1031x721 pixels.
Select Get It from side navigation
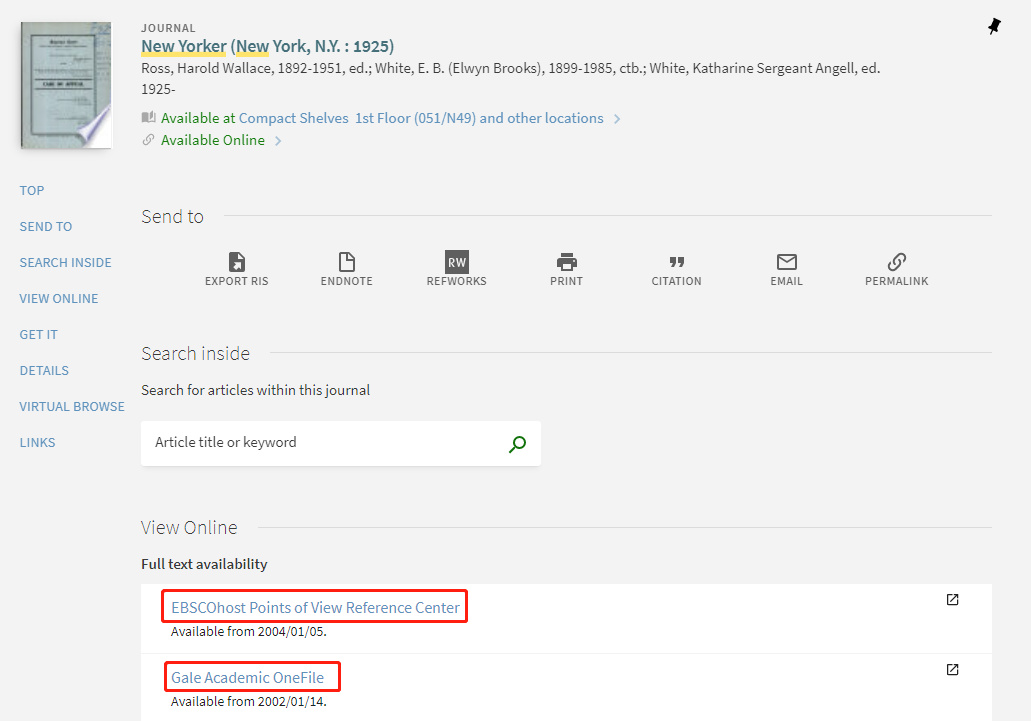pyautogui.click(x=39, y=335)
